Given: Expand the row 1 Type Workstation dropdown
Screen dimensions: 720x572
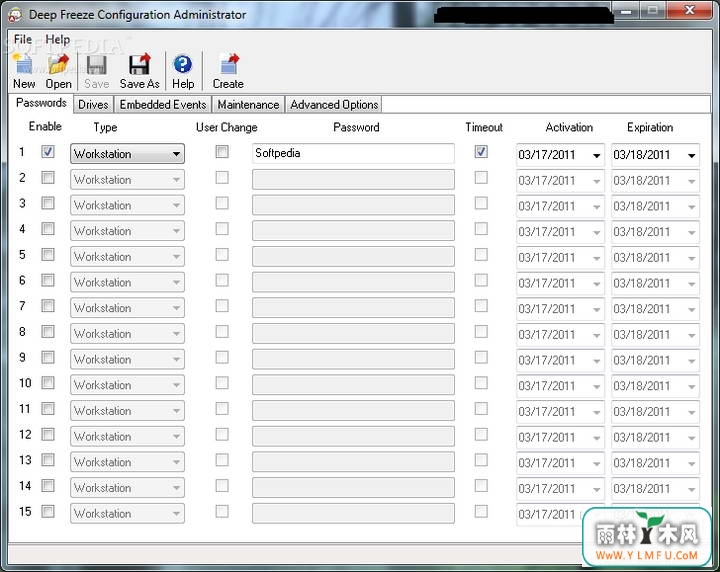Looking at the screenshot, I should click(127, 154).
